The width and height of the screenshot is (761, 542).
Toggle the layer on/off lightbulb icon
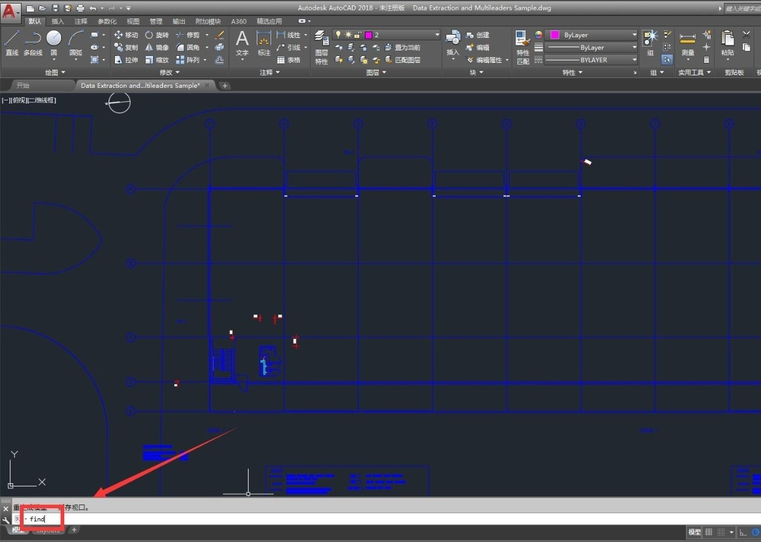(338, 35)
